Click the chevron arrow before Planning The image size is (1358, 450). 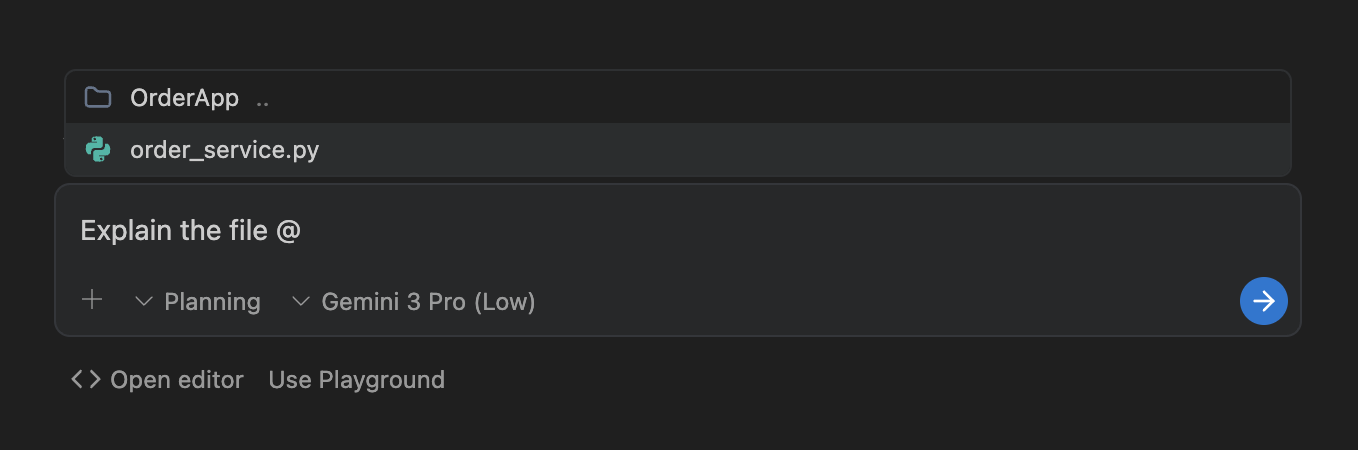point(144,302)
